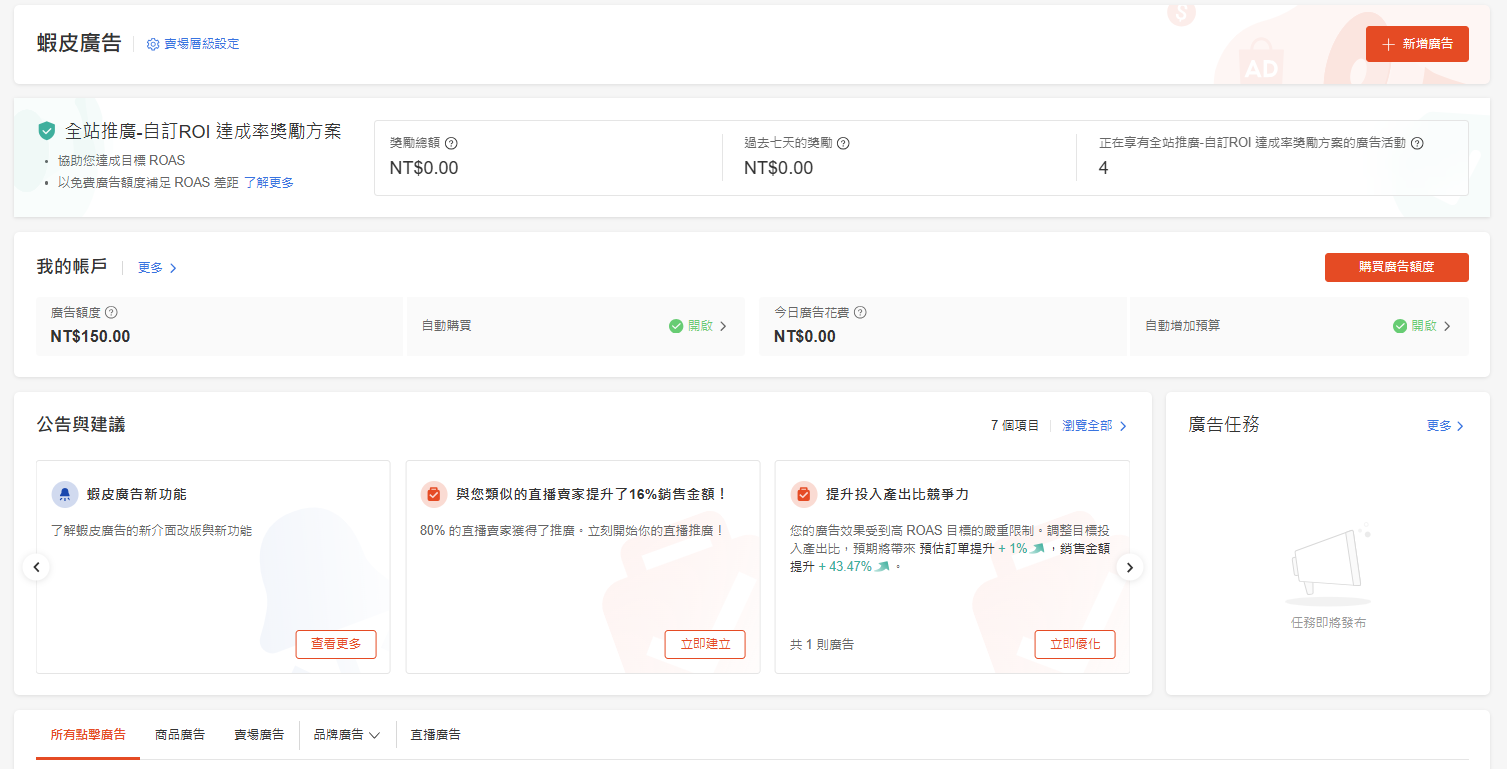Viewport: 1507px width, 769px height.
Task: Open help icon next to 廣告額度
Action: coord(111,312)
